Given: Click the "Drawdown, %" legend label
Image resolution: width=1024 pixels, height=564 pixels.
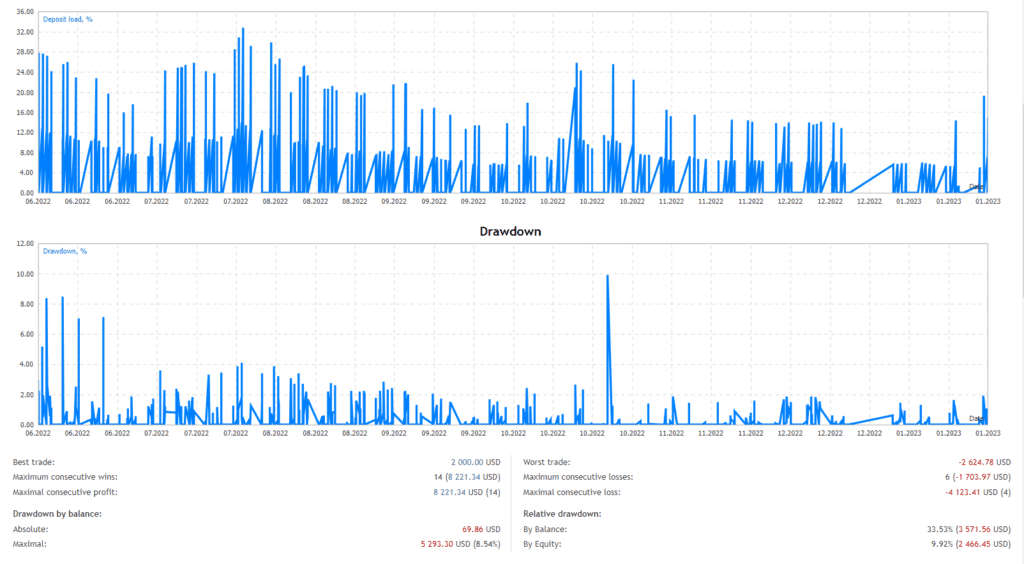Looking at the screenshot, I should click(x=66, y=251).
